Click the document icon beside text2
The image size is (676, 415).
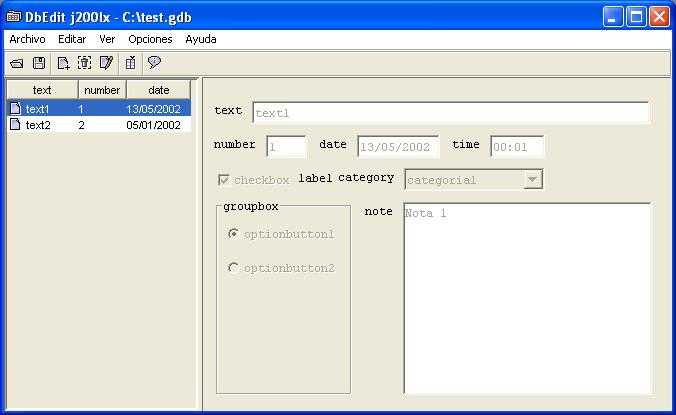coord(15,125)
